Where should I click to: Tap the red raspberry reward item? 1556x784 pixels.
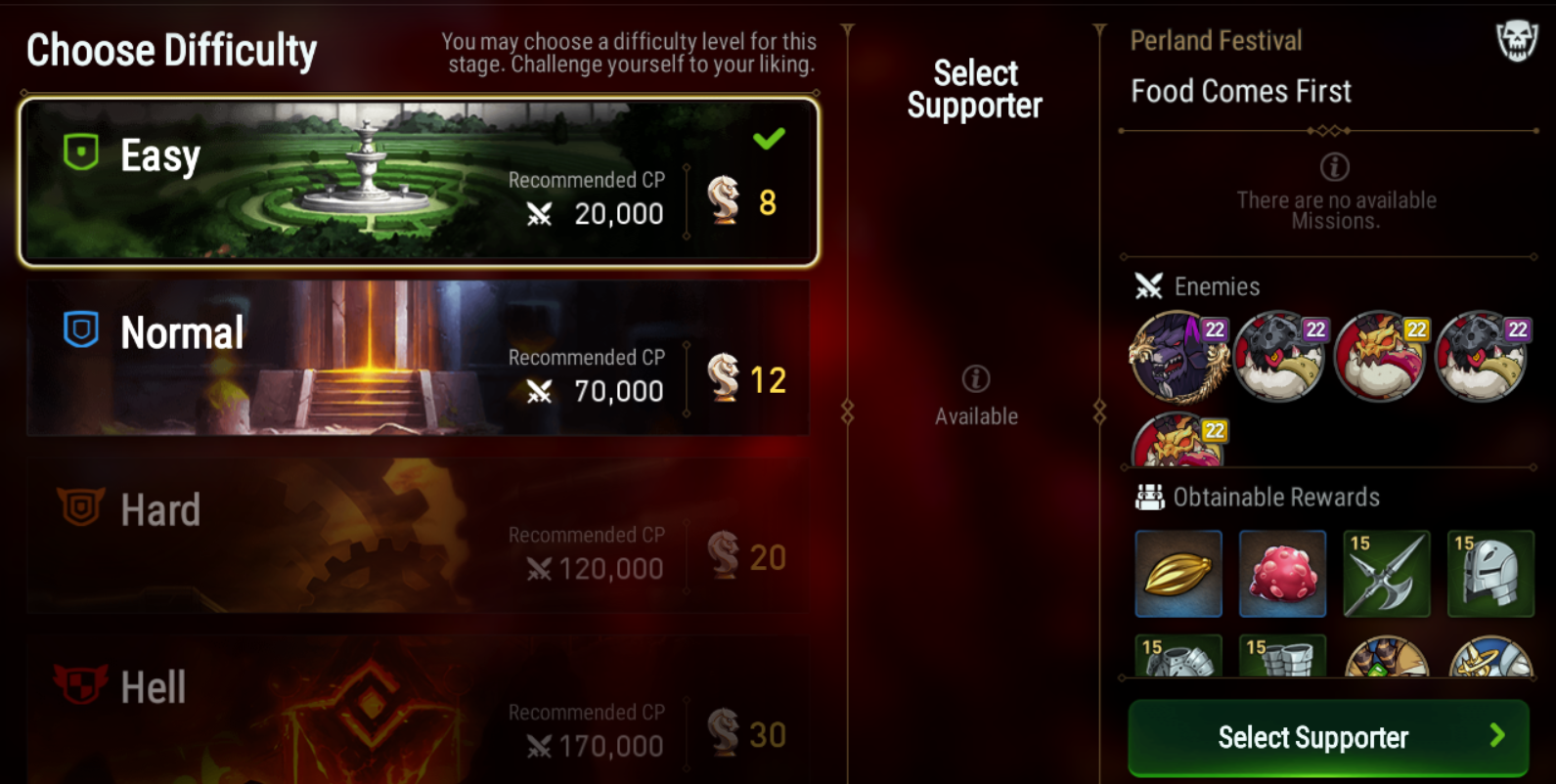pyautogui.click(x=1282, y=574)
